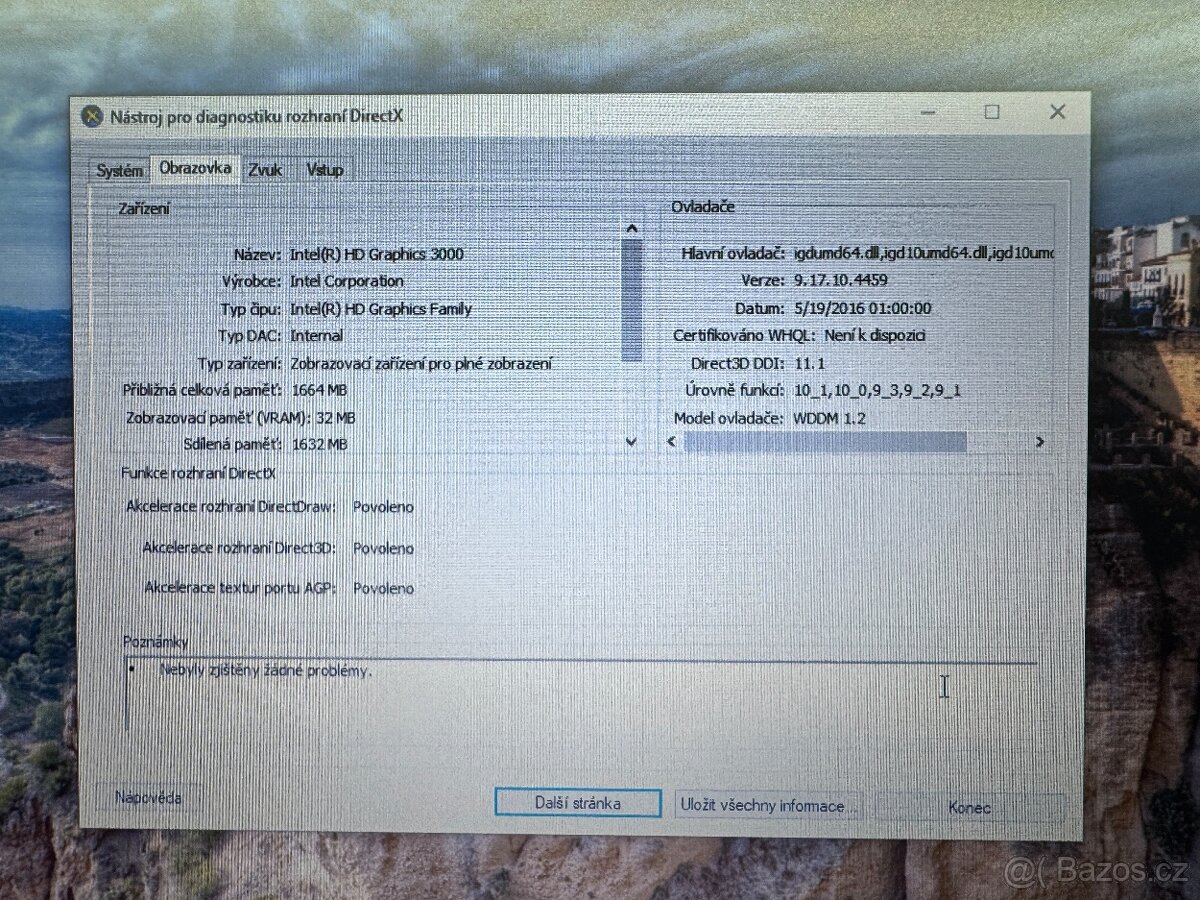Click the right arrow of Ovladače scrollbar
Image resolution: width=1200 pixels, height=900 pixels.
1040,441
